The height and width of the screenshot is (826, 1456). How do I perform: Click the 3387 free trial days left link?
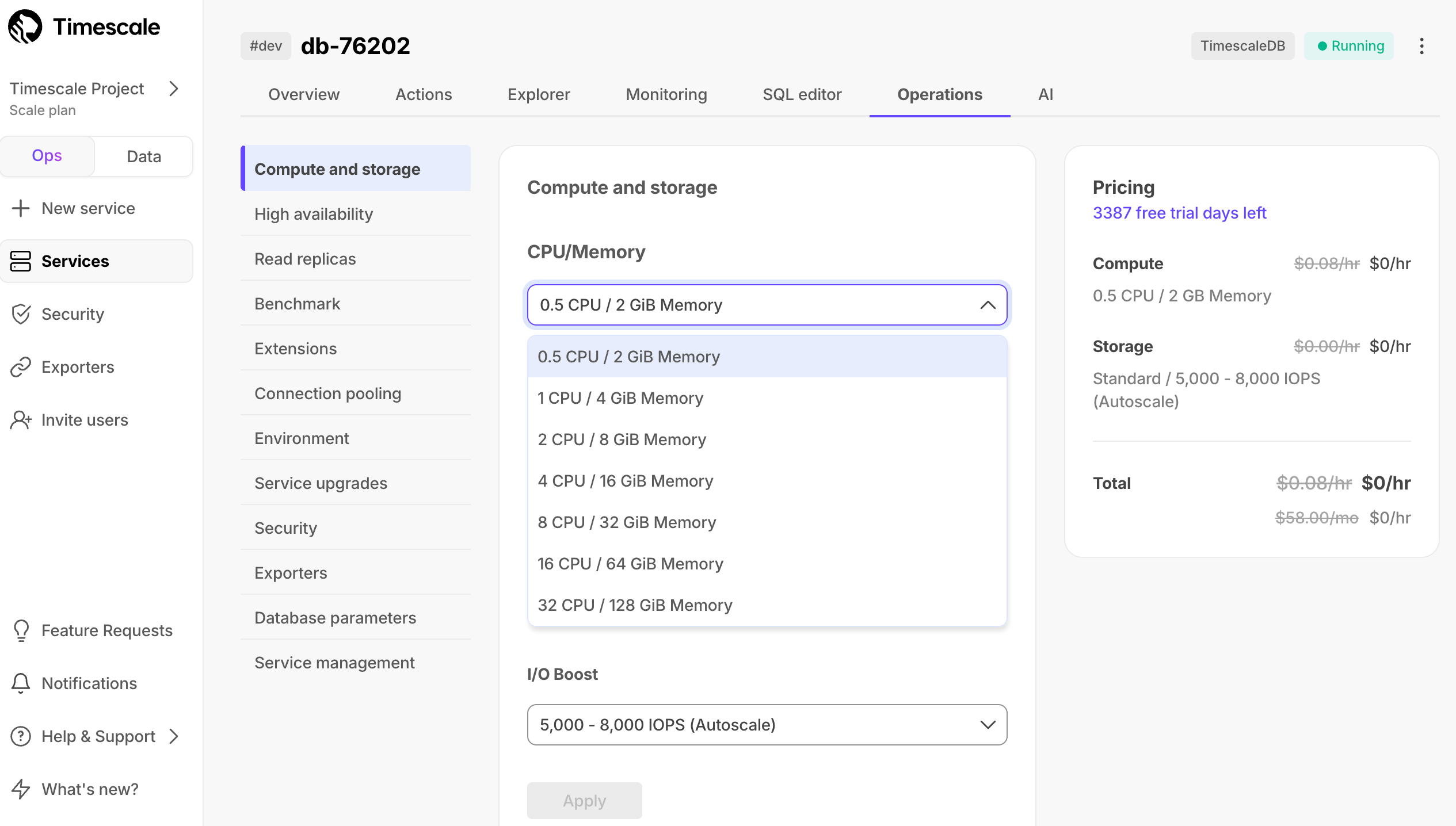(1179, 213)
